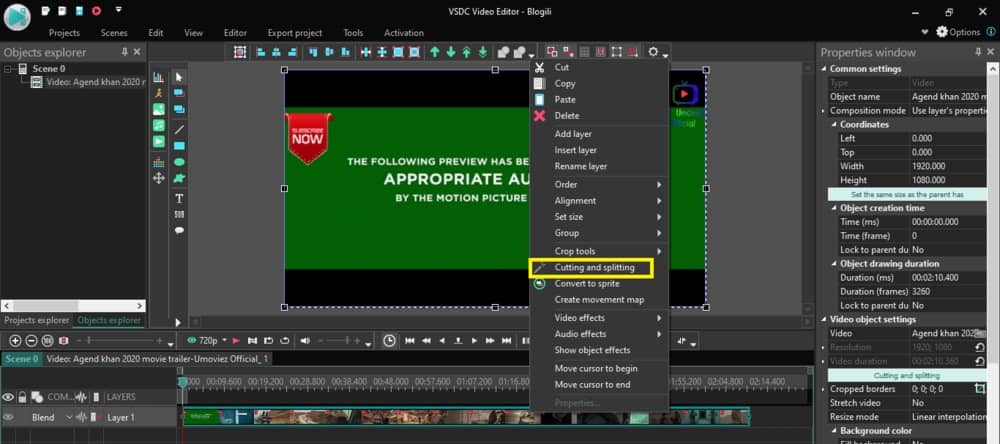Click the timeline playhead cursor marker

183,381
